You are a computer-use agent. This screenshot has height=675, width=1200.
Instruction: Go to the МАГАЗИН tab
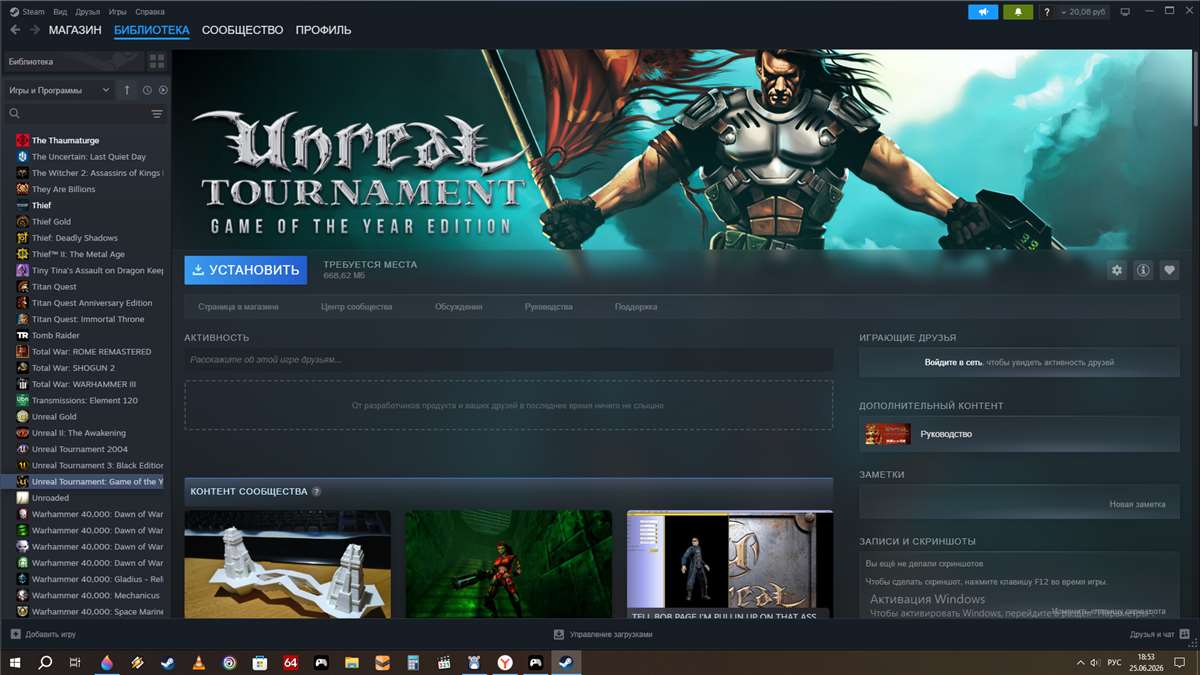[x=75, y=30]
